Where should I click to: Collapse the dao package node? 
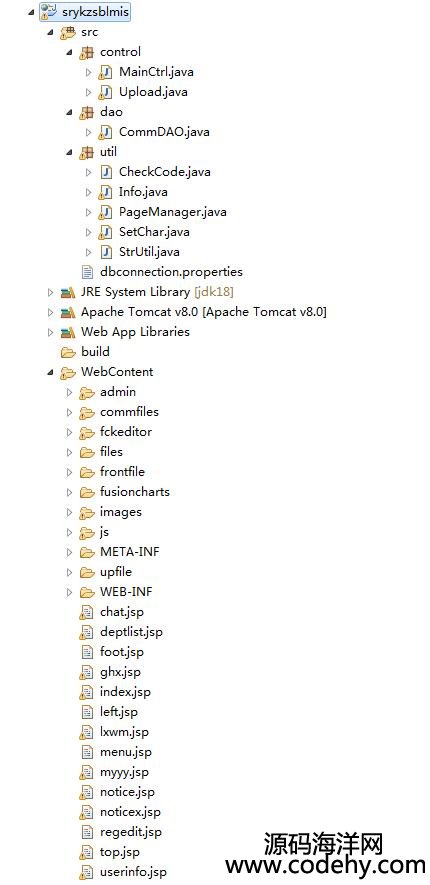69,112
